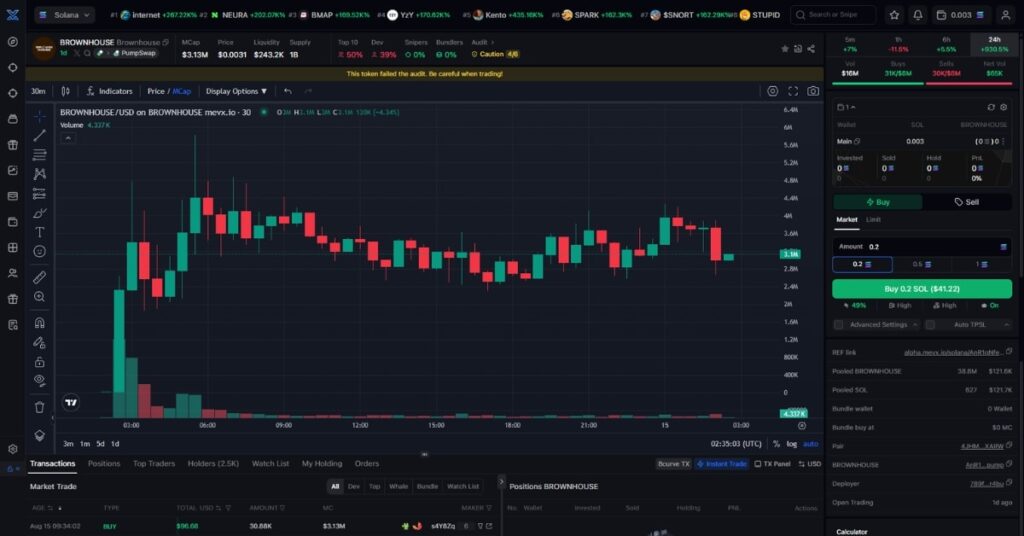Viewport: 1024px width, 536px height.
Task: Open the Orders tab
Action: point(366,464)
